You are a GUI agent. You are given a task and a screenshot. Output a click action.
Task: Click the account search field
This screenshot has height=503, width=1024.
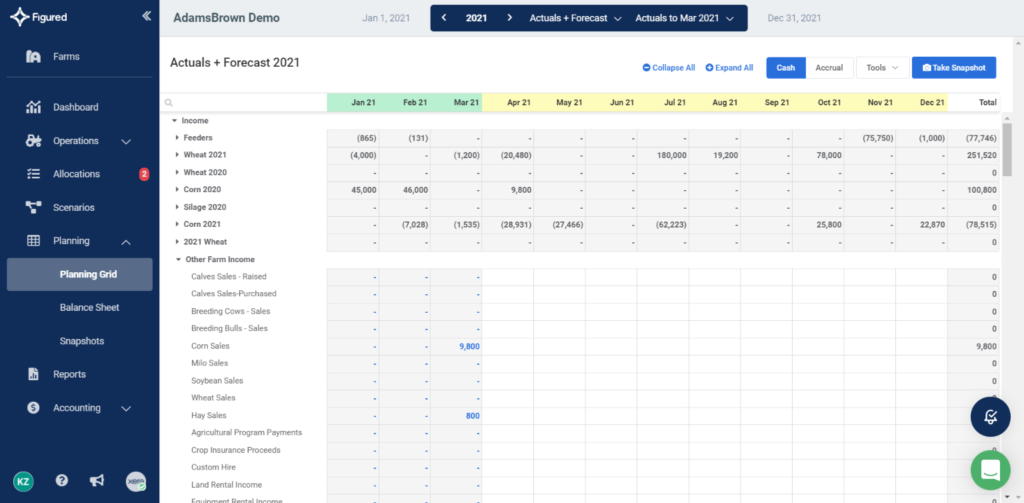[244, 103]
